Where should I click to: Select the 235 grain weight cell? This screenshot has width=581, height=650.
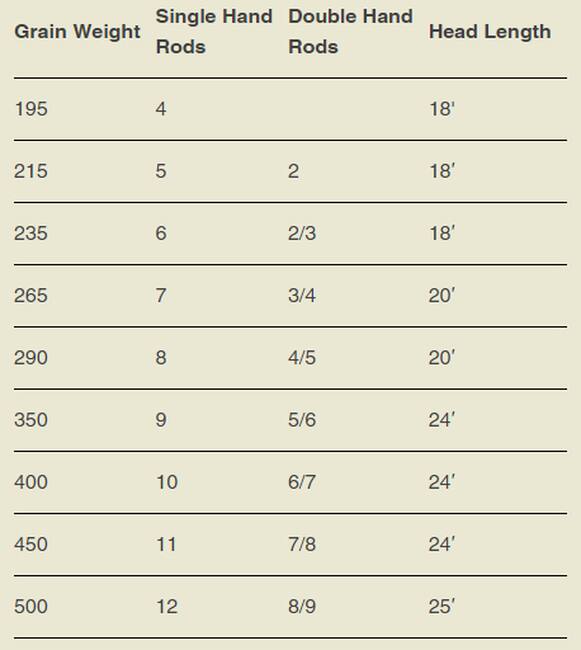pos(31,233)
